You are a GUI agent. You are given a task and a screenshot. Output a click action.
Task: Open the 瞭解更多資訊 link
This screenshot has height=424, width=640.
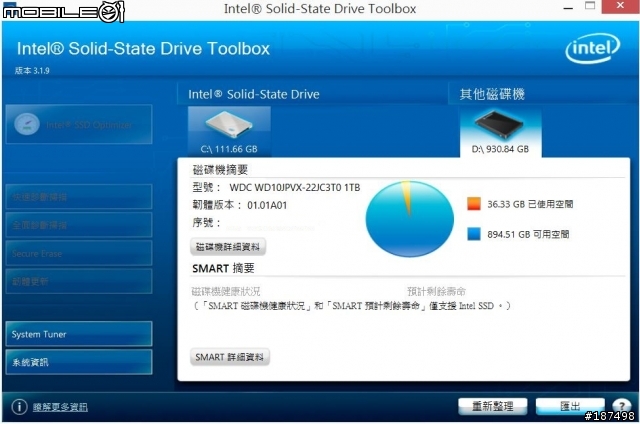[60, 407]
